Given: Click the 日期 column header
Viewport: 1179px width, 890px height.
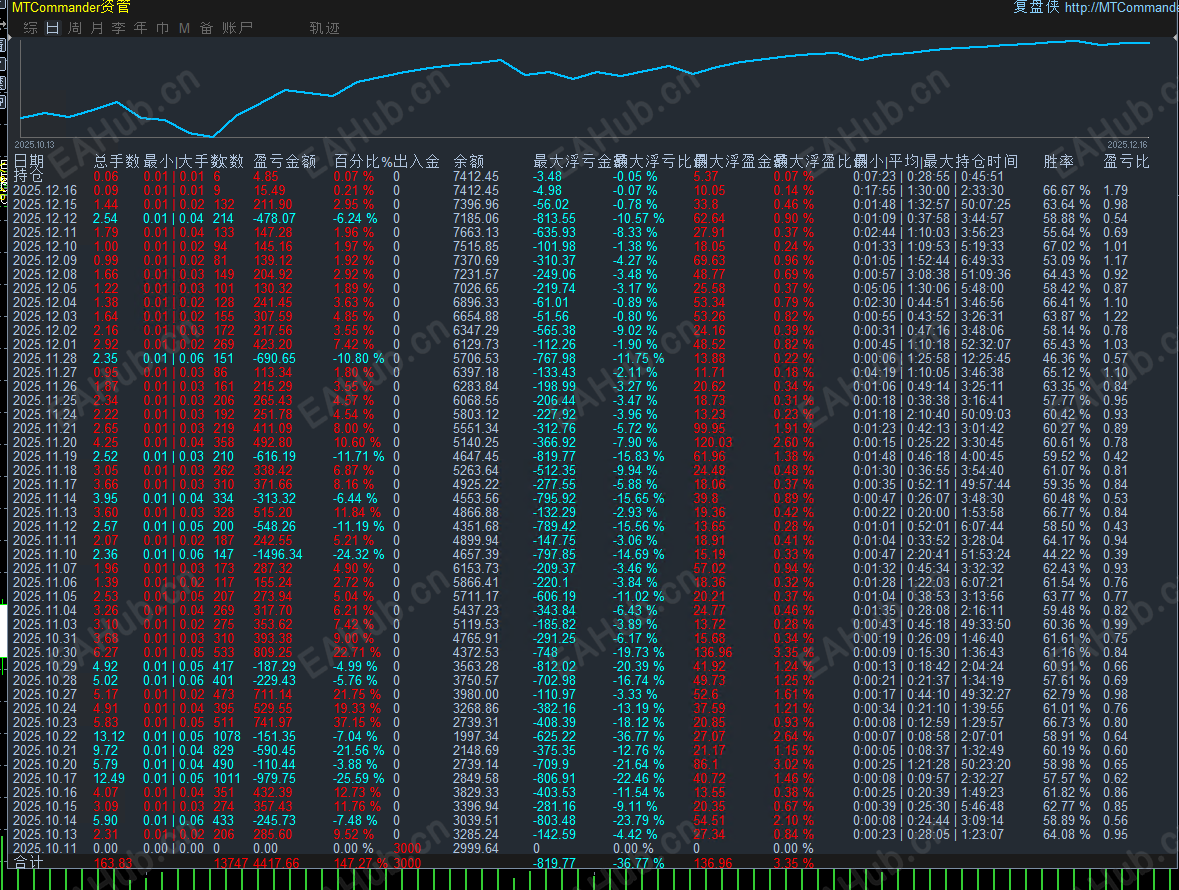Looking at the screenshot, I should (29, 161).
